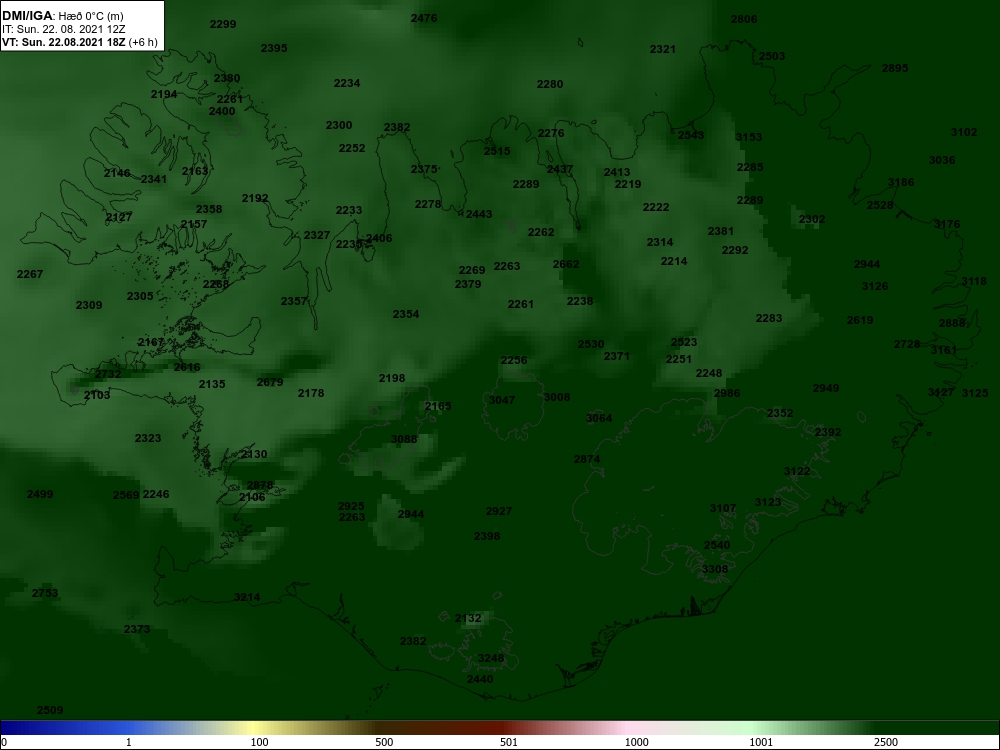Click the 'VT: Sun. 22.08.2021 18Z' valid time
Screen dimensions: 1000x750
(x=64, y=42)
